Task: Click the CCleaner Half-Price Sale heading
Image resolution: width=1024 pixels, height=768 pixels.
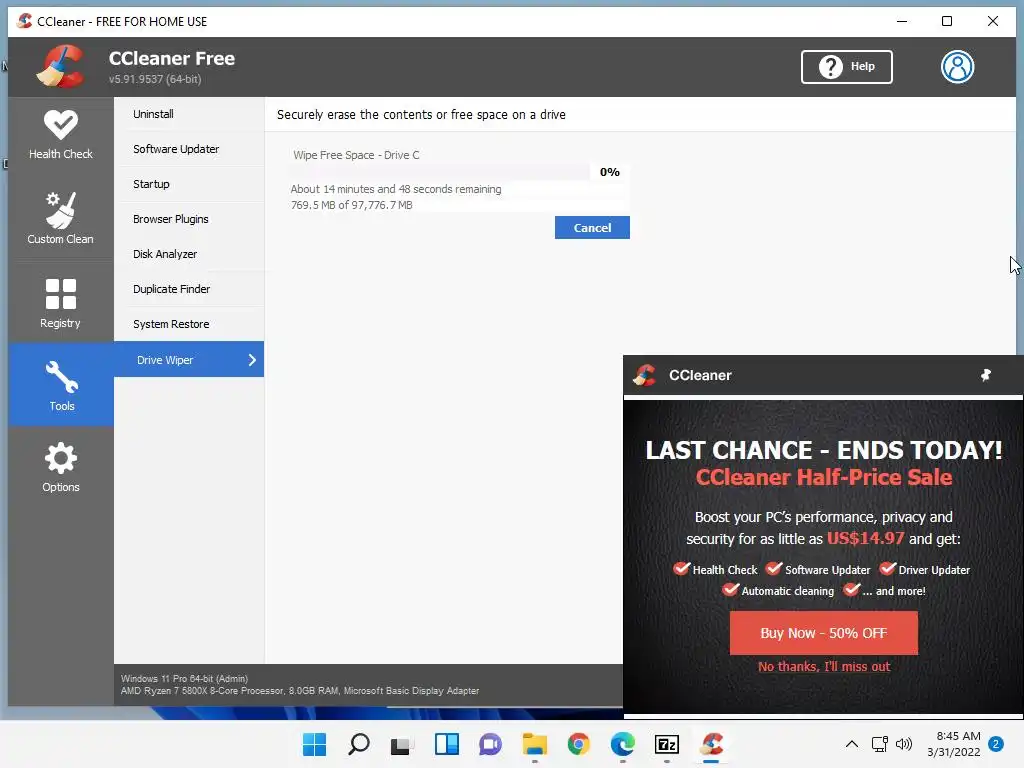Action: coord(824,477)
